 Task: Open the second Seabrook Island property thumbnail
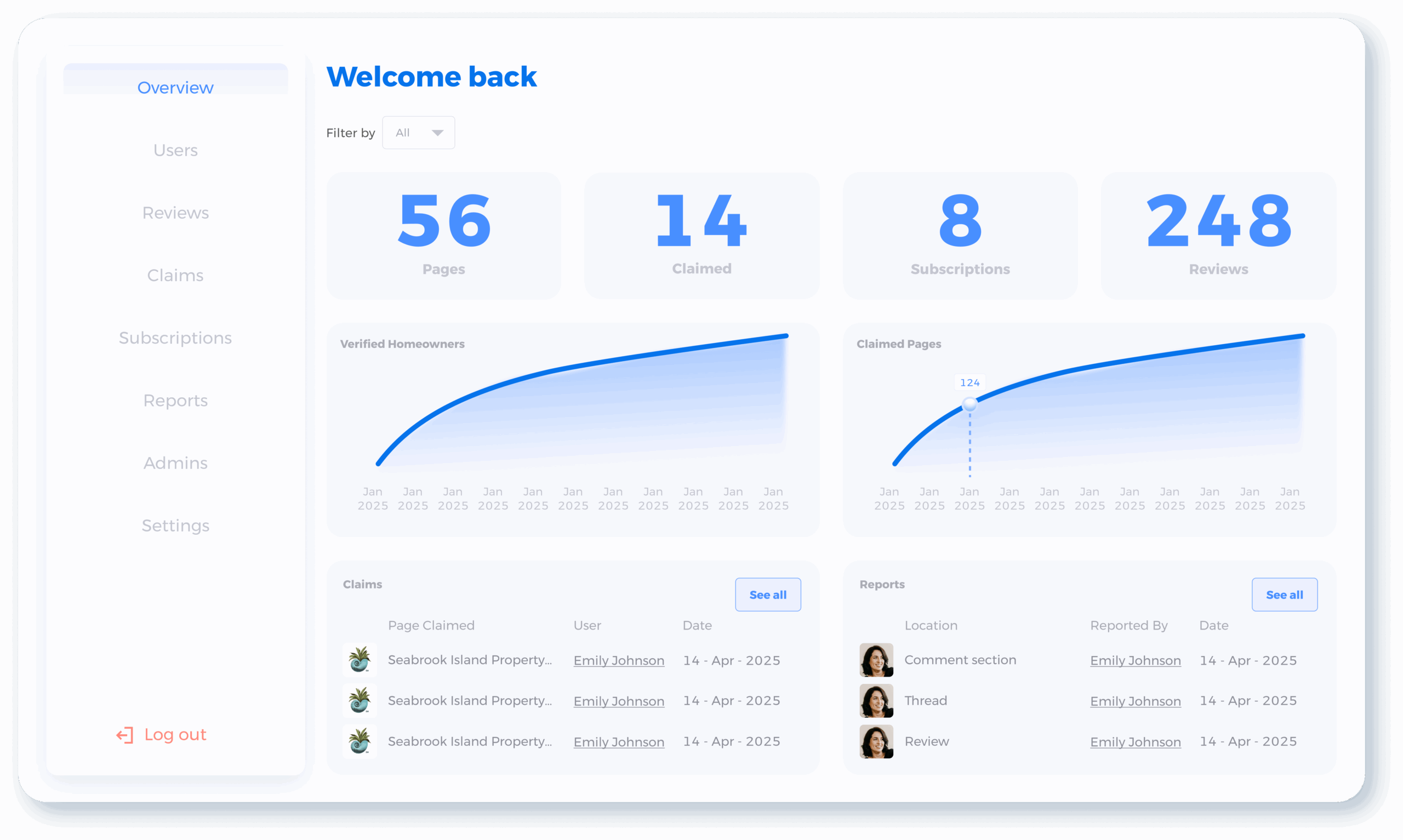[360, 701]
